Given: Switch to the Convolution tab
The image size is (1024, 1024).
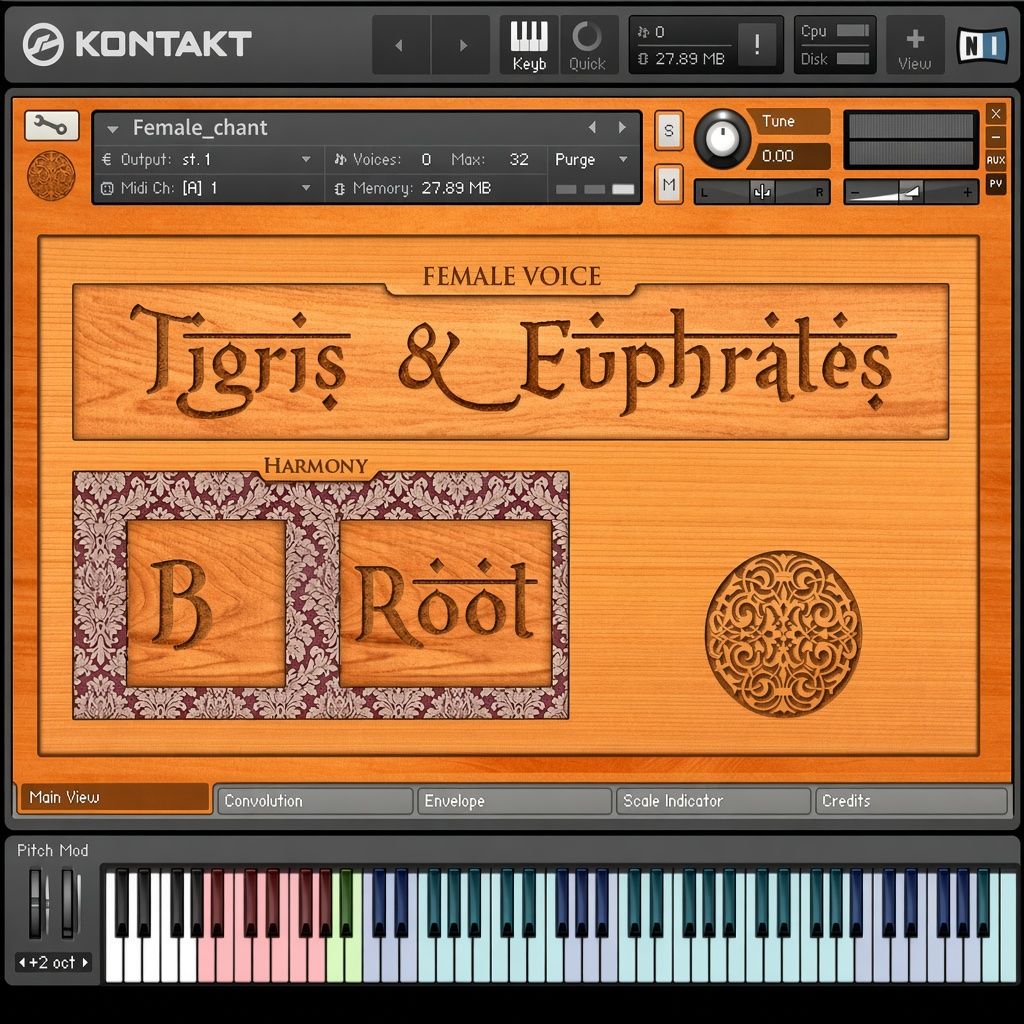Looking at the screenshot, I should point(316,801).
